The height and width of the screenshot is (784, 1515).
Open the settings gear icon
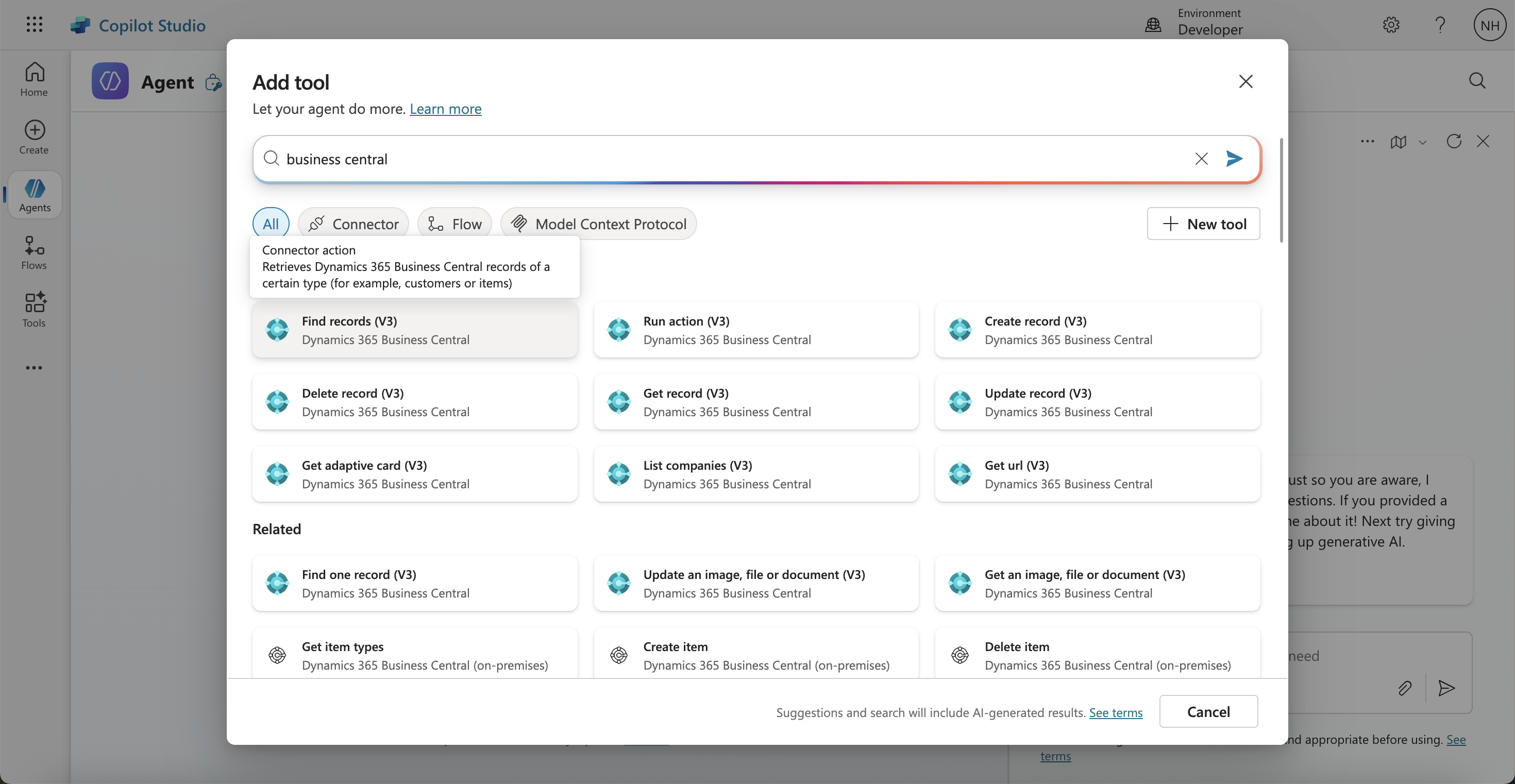tap(1391, 25)
